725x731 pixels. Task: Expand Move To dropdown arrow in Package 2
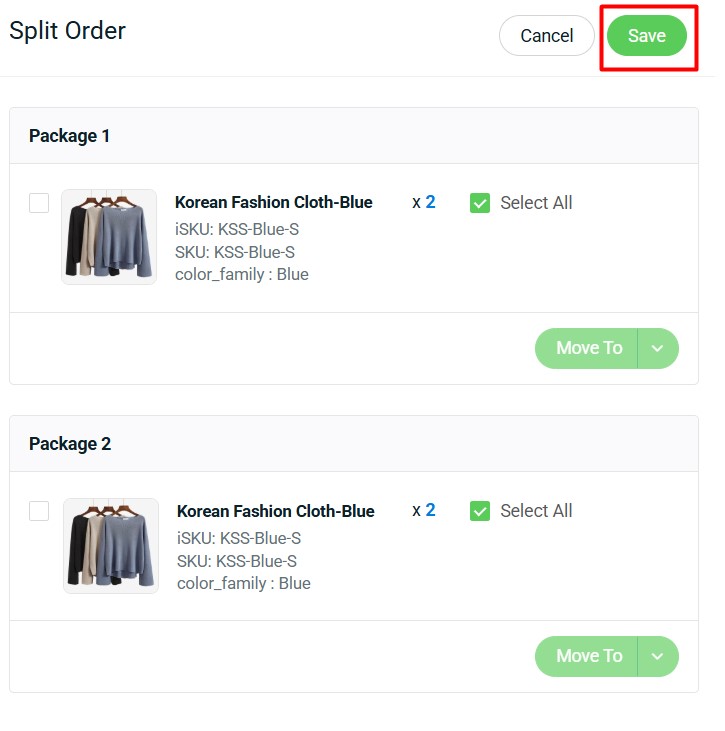point(657,656)
